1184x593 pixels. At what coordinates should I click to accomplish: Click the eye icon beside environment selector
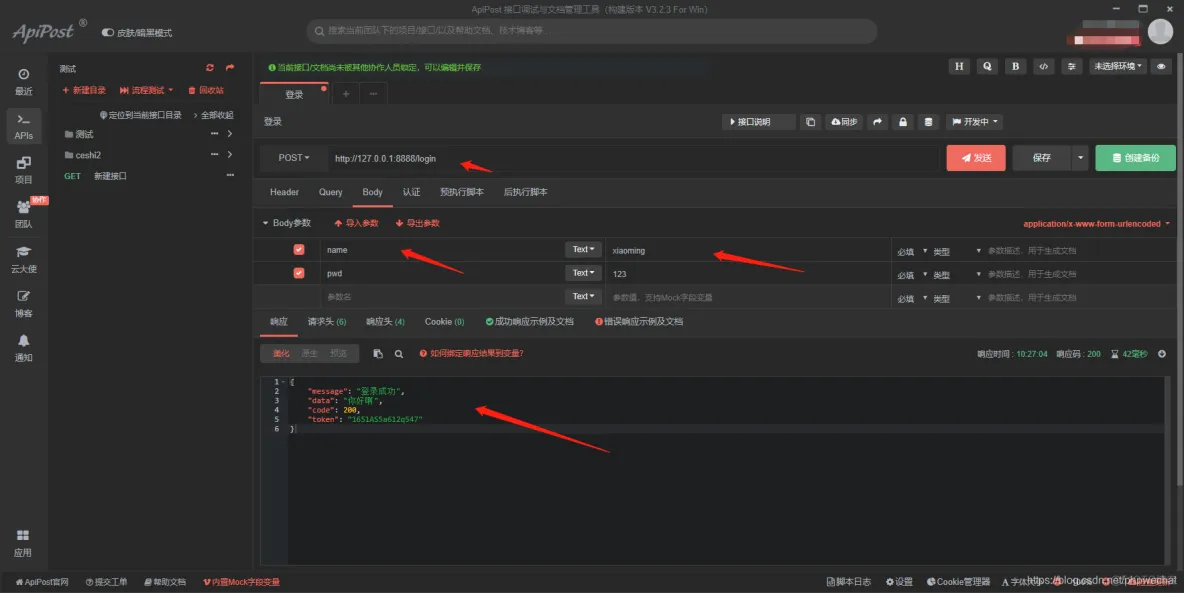[1161, 66]
